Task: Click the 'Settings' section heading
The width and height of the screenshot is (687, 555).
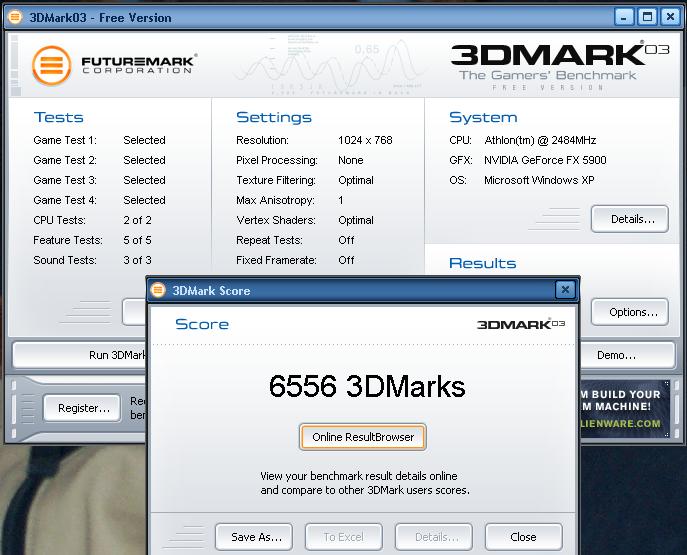Action: (274, 117)
